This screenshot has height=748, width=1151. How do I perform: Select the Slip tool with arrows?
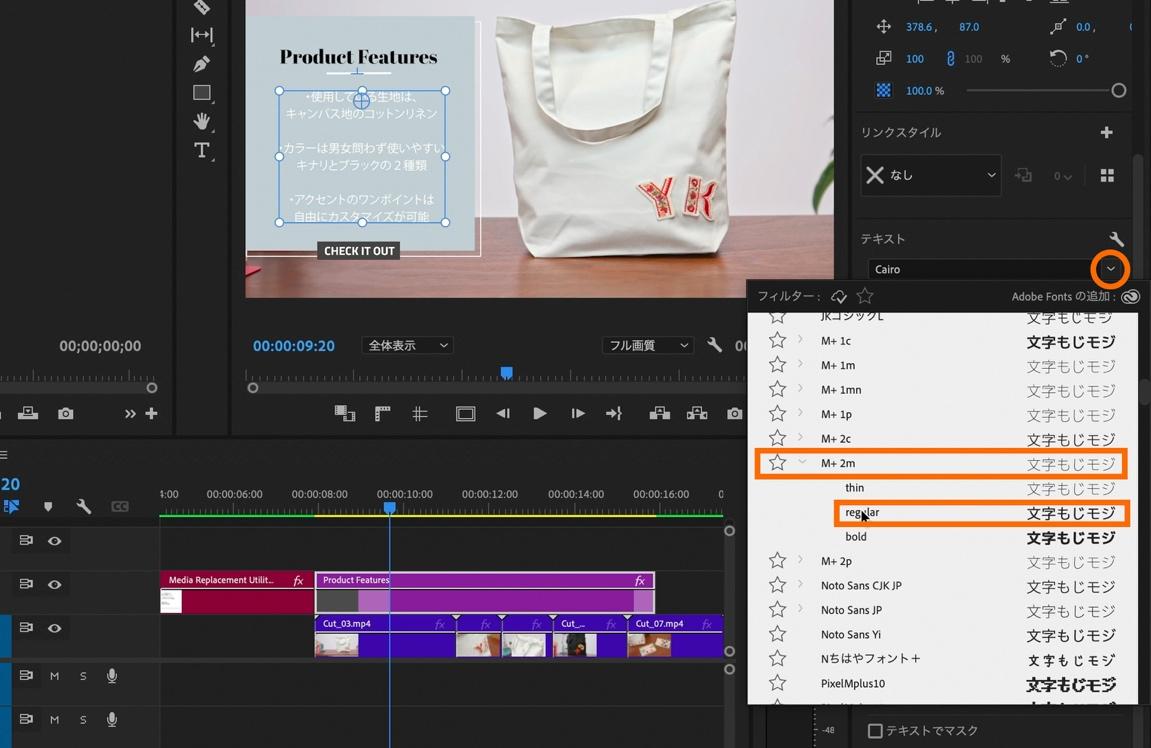tap(201, 35)
